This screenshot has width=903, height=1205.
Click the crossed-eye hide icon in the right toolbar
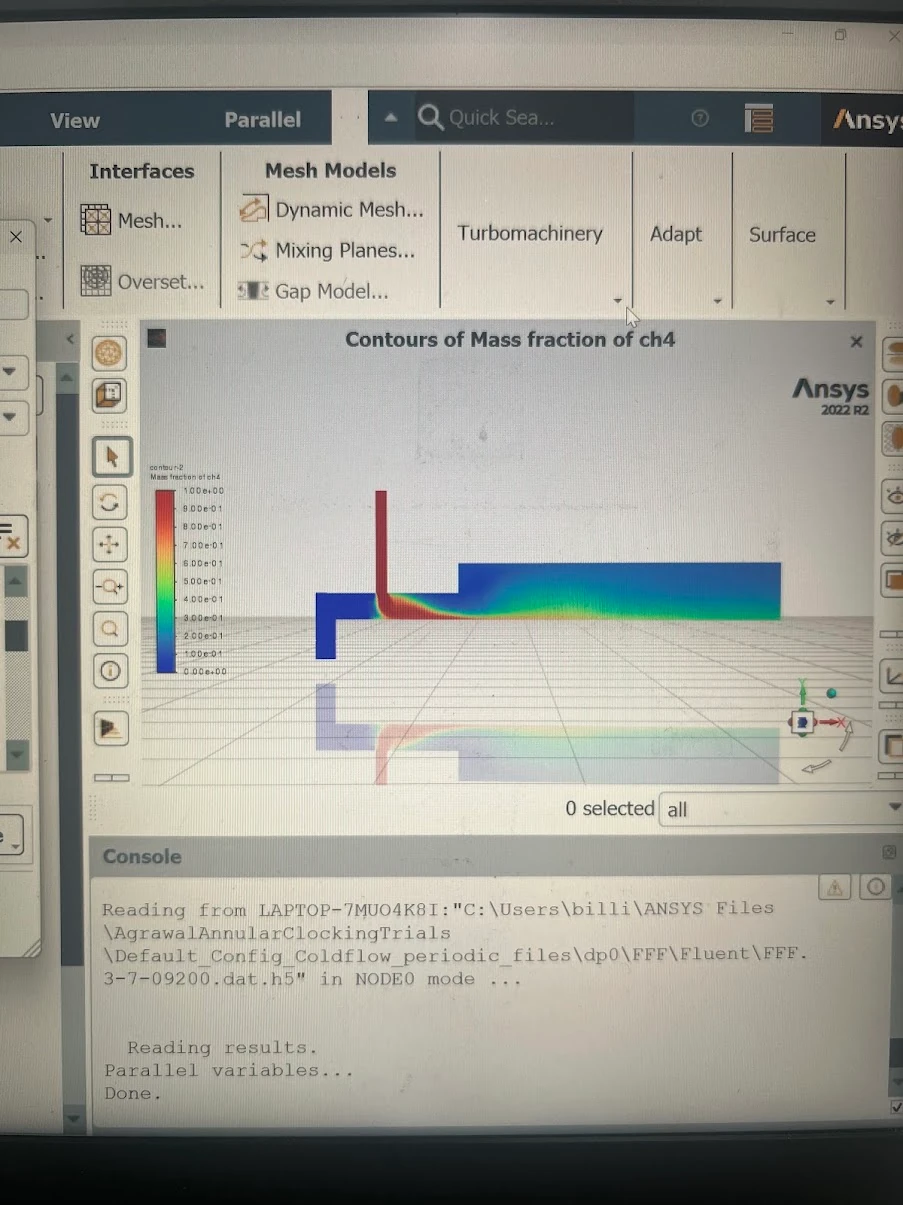click(x=892, y=539)
